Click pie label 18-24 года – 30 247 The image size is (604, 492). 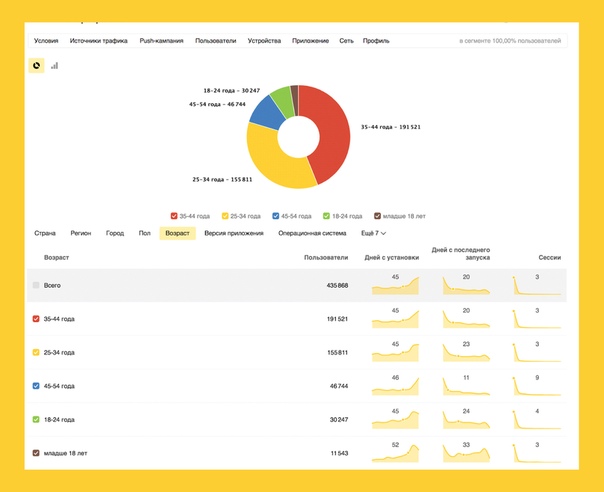coord(232,91)
